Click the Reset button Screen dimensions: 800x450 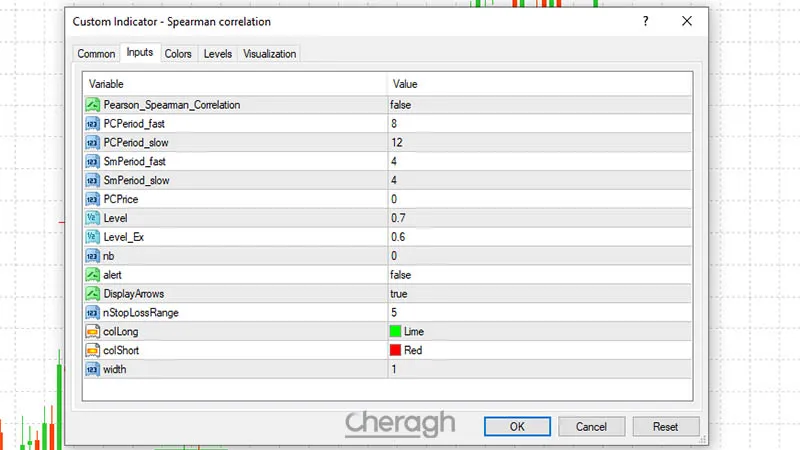(x=665, y=426)
